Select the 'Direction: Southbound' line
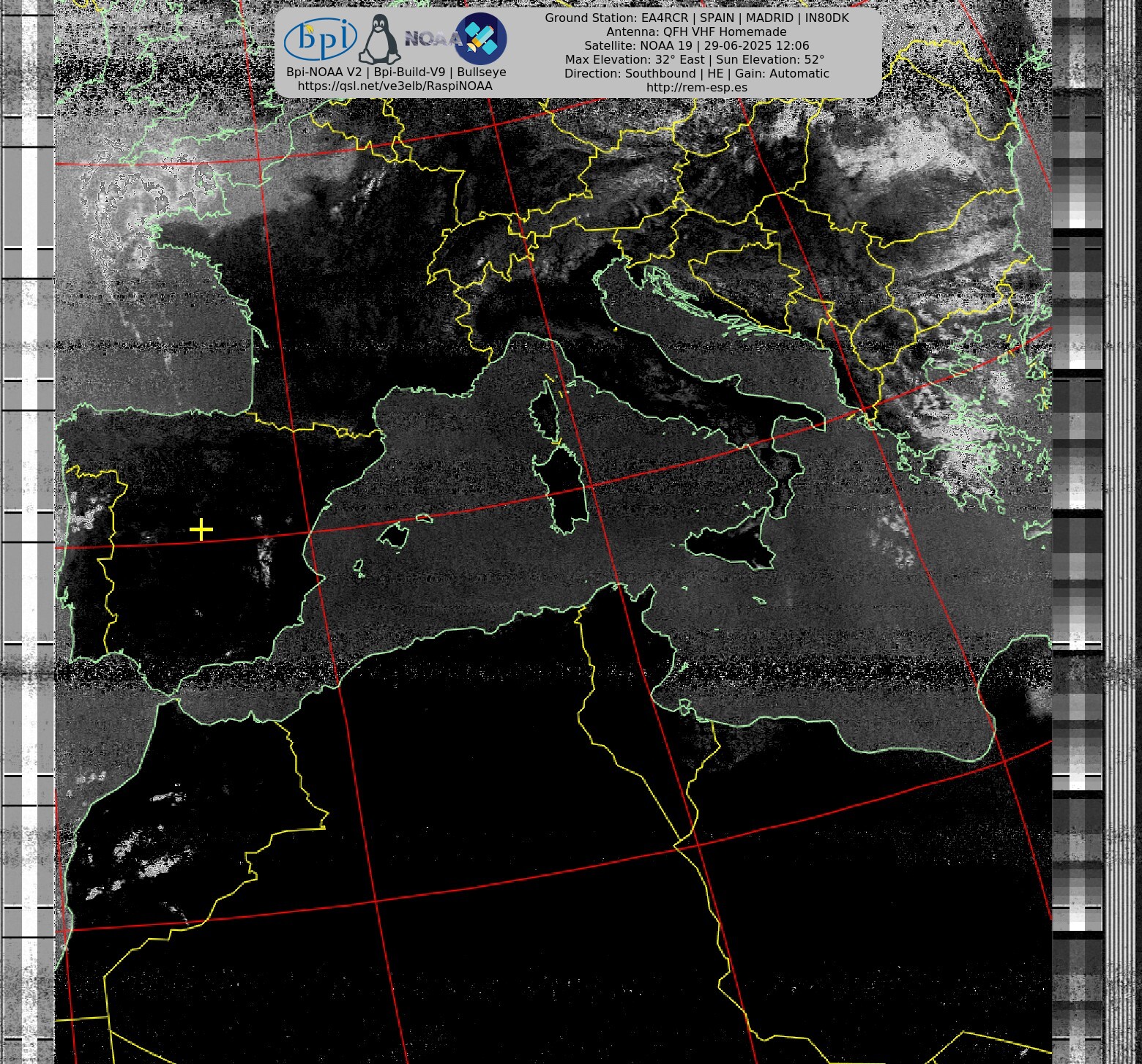The height and width of the screenshot is (1064, 1142). [x=697, y=74]
